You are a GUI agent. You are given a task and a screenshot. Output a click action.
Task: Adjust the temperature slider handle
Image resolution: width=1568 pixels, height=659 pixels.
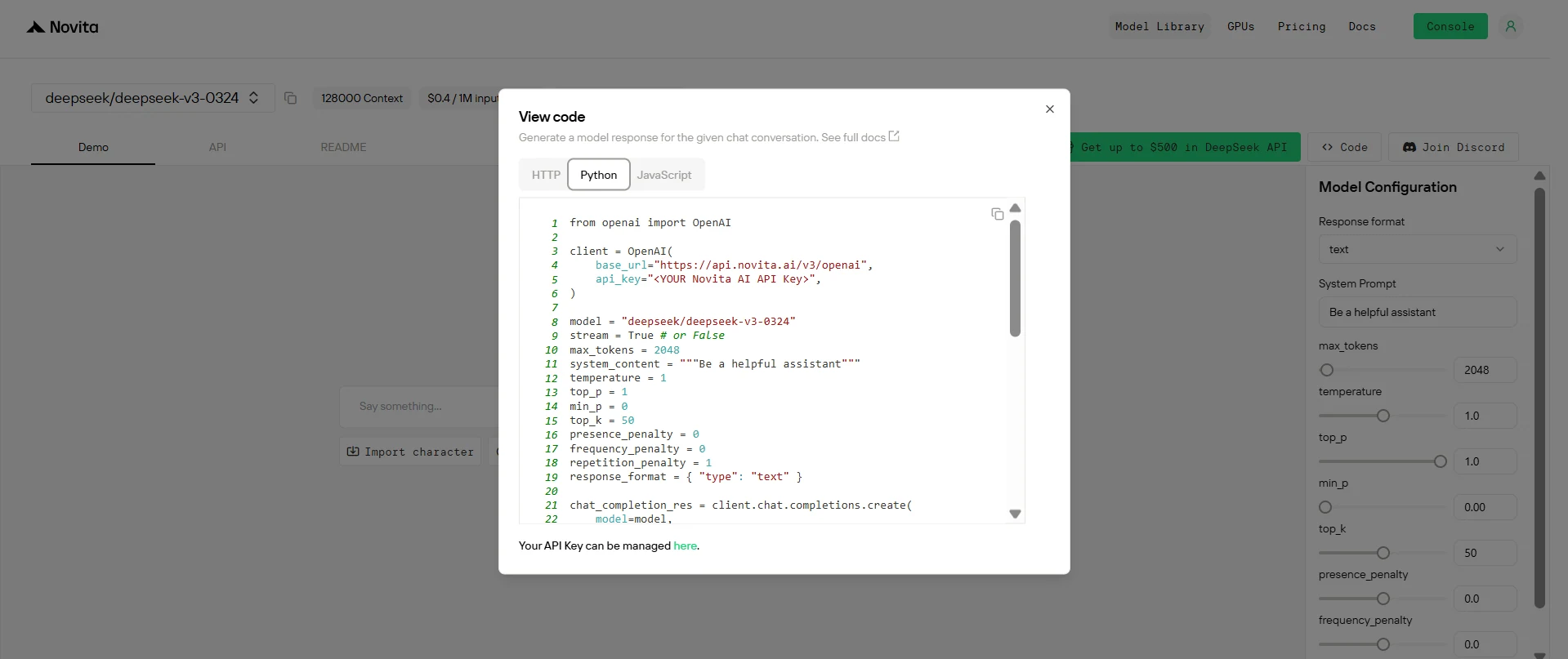(1383, 416)
